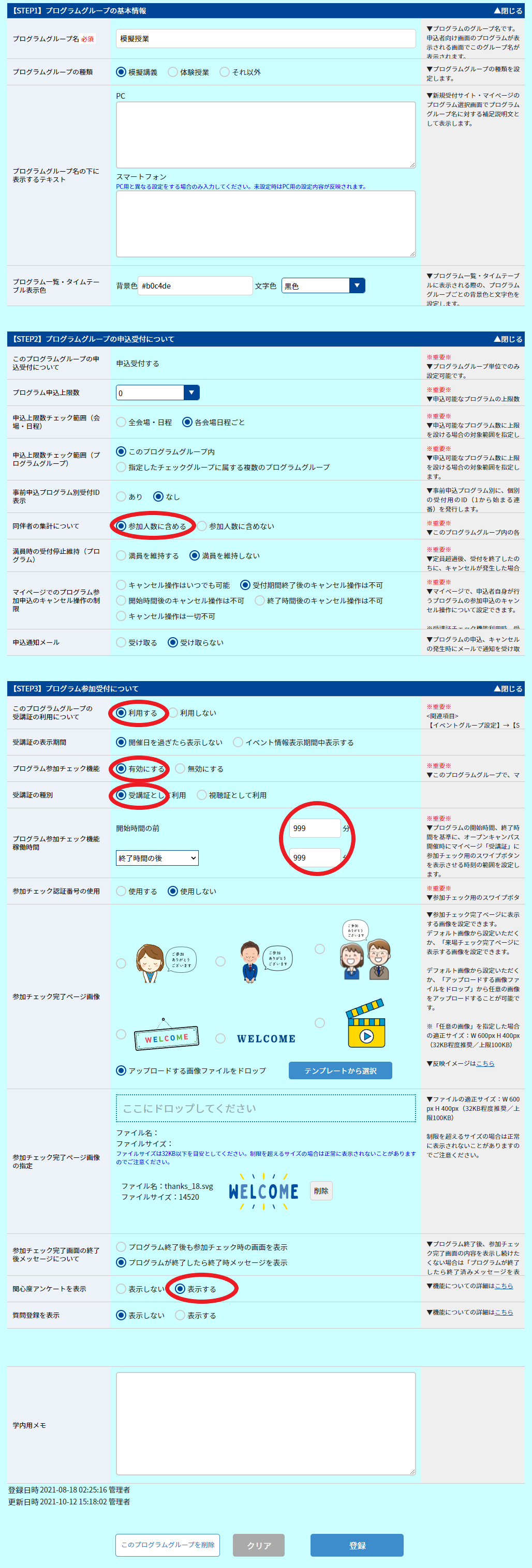Select あり for 受付ID表示

[x=121, y=496]
